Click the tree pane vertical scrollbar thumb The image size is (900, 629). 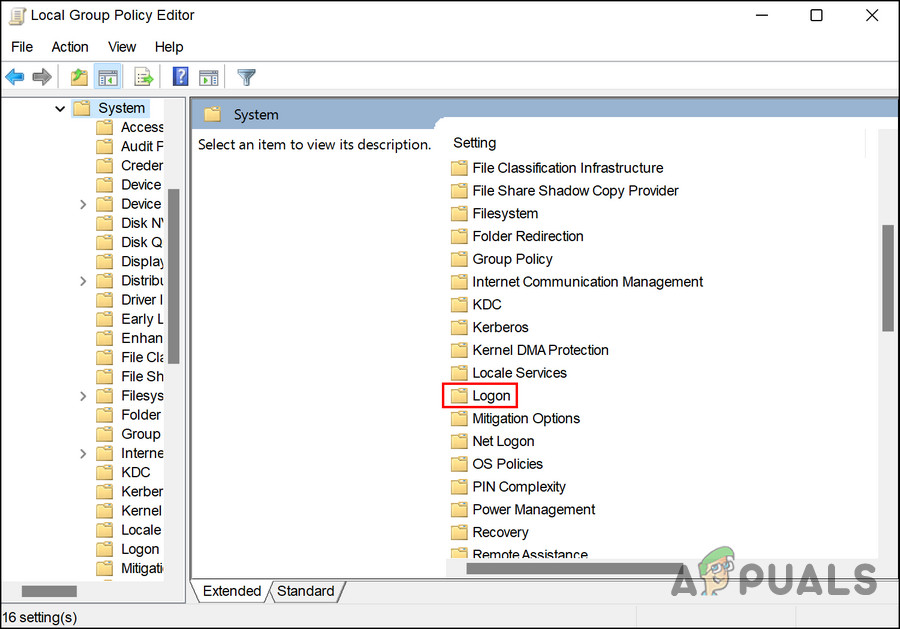(173, 276)
